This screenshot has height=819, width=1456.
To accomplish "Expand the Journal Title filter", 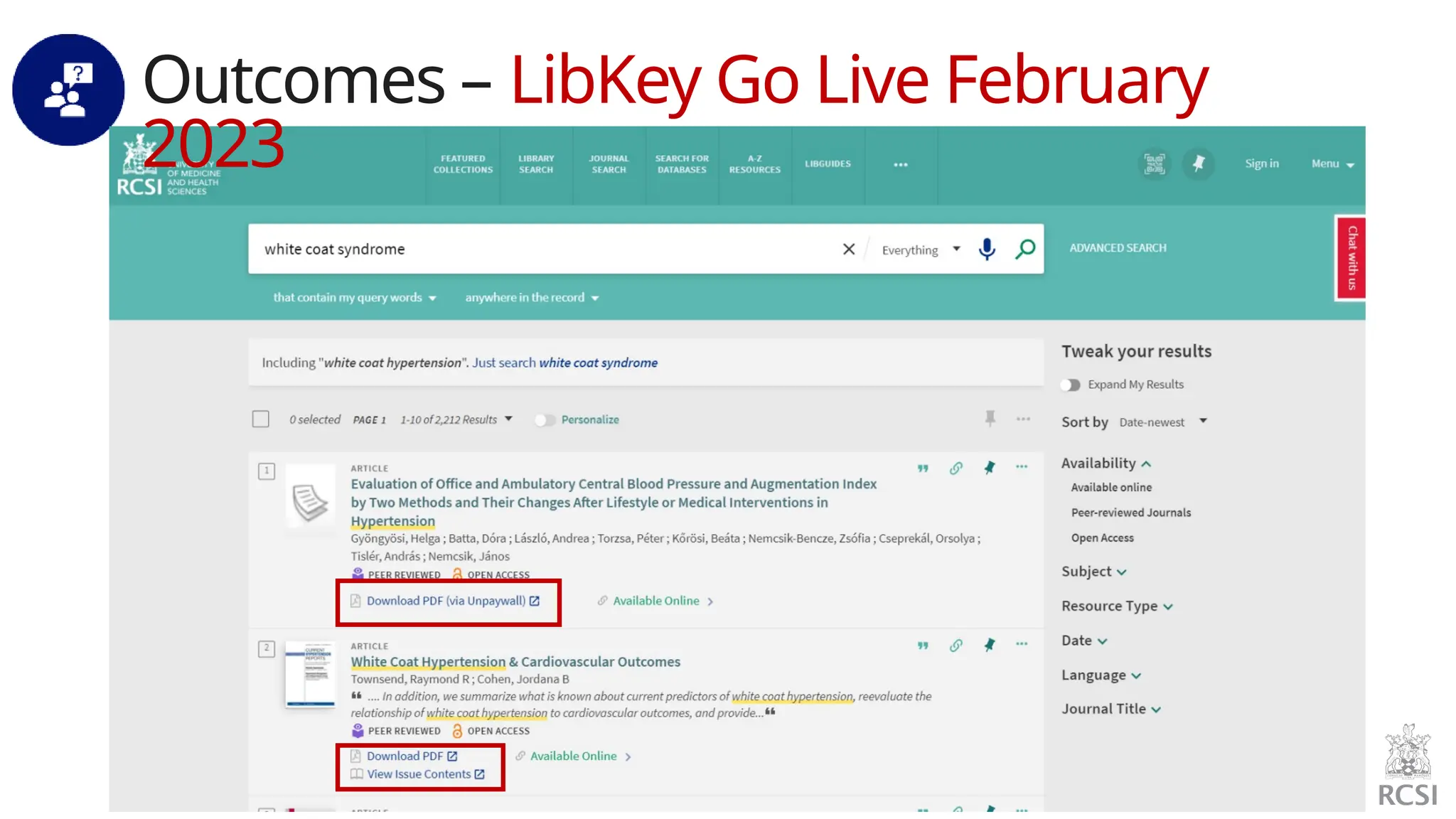I will [x=1111, y=709].
